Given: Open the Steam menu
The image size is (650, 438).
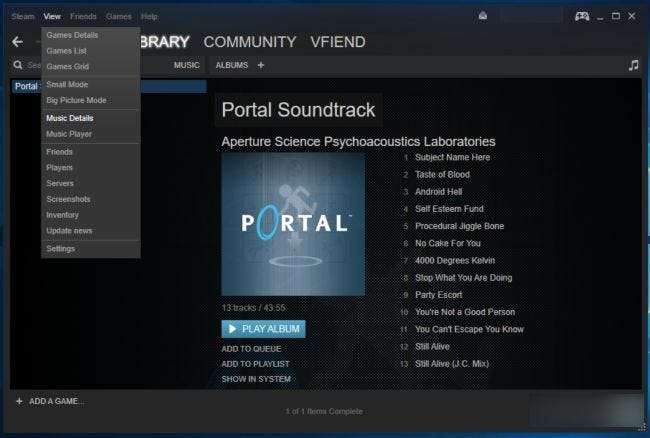Looking at the screenshot, I should point(23,17).
